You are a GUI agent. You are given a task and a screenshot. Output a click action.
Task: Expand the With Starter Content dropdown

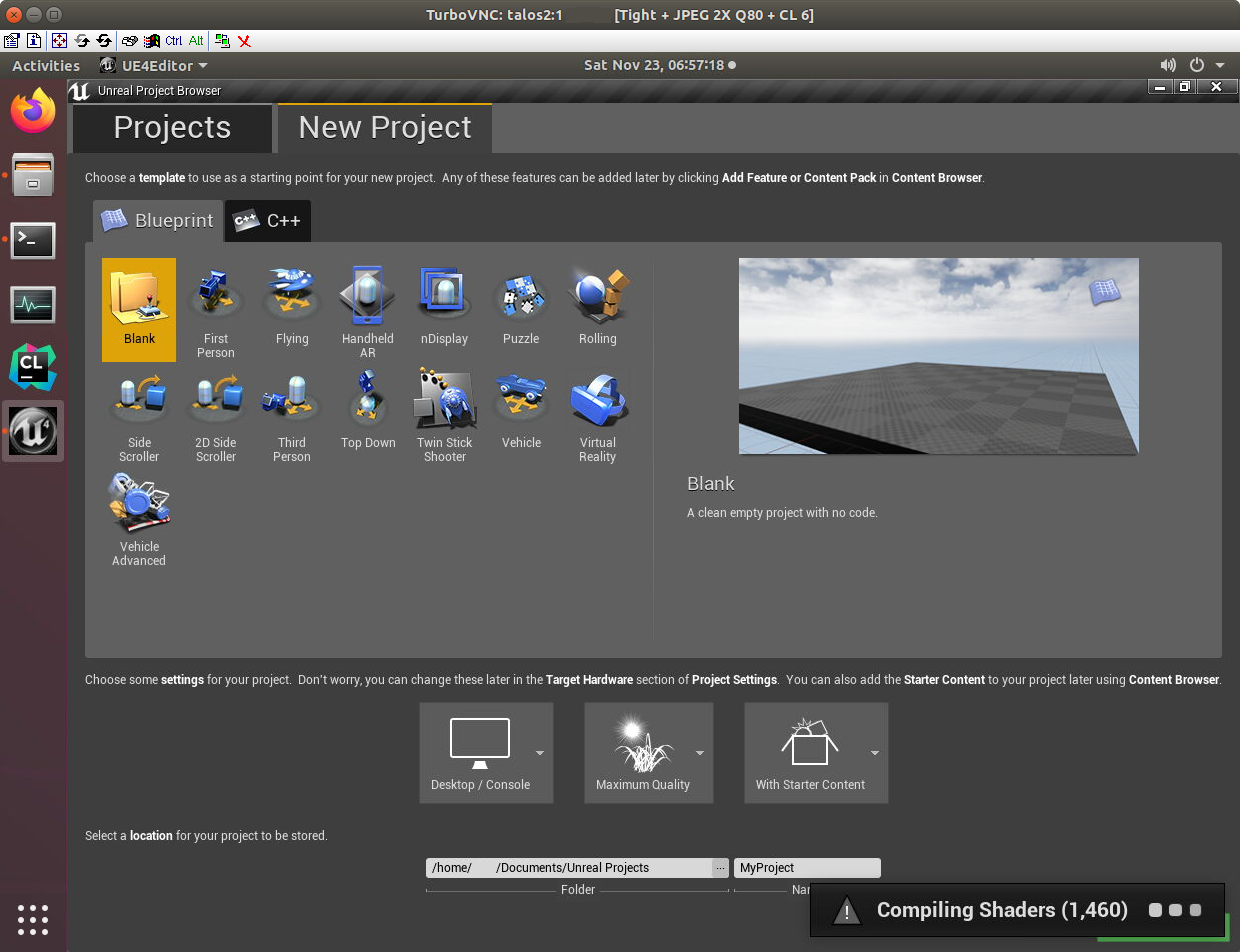875,753
